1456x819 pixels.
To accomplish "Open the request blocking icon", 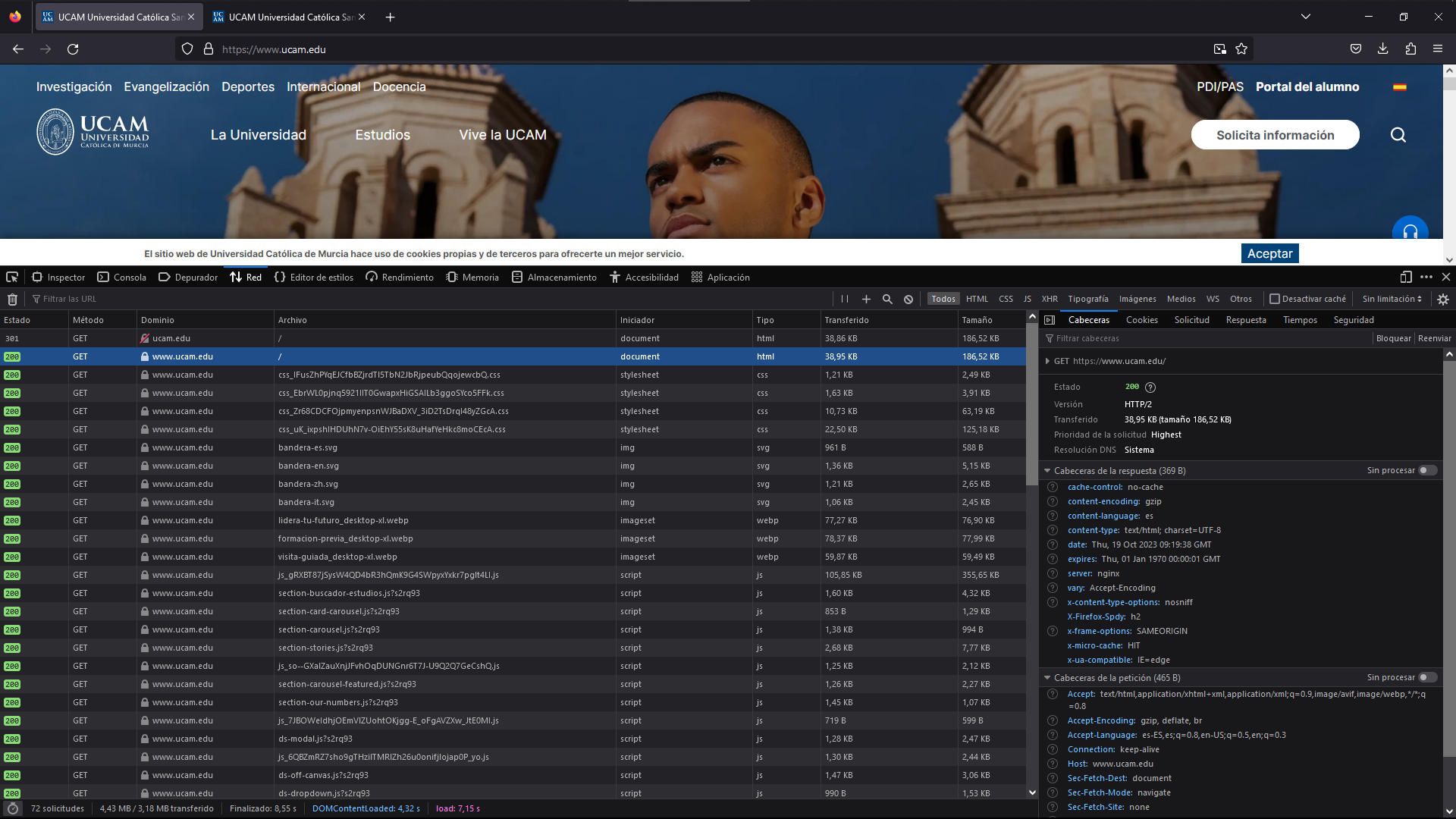I will pos(908,300).
